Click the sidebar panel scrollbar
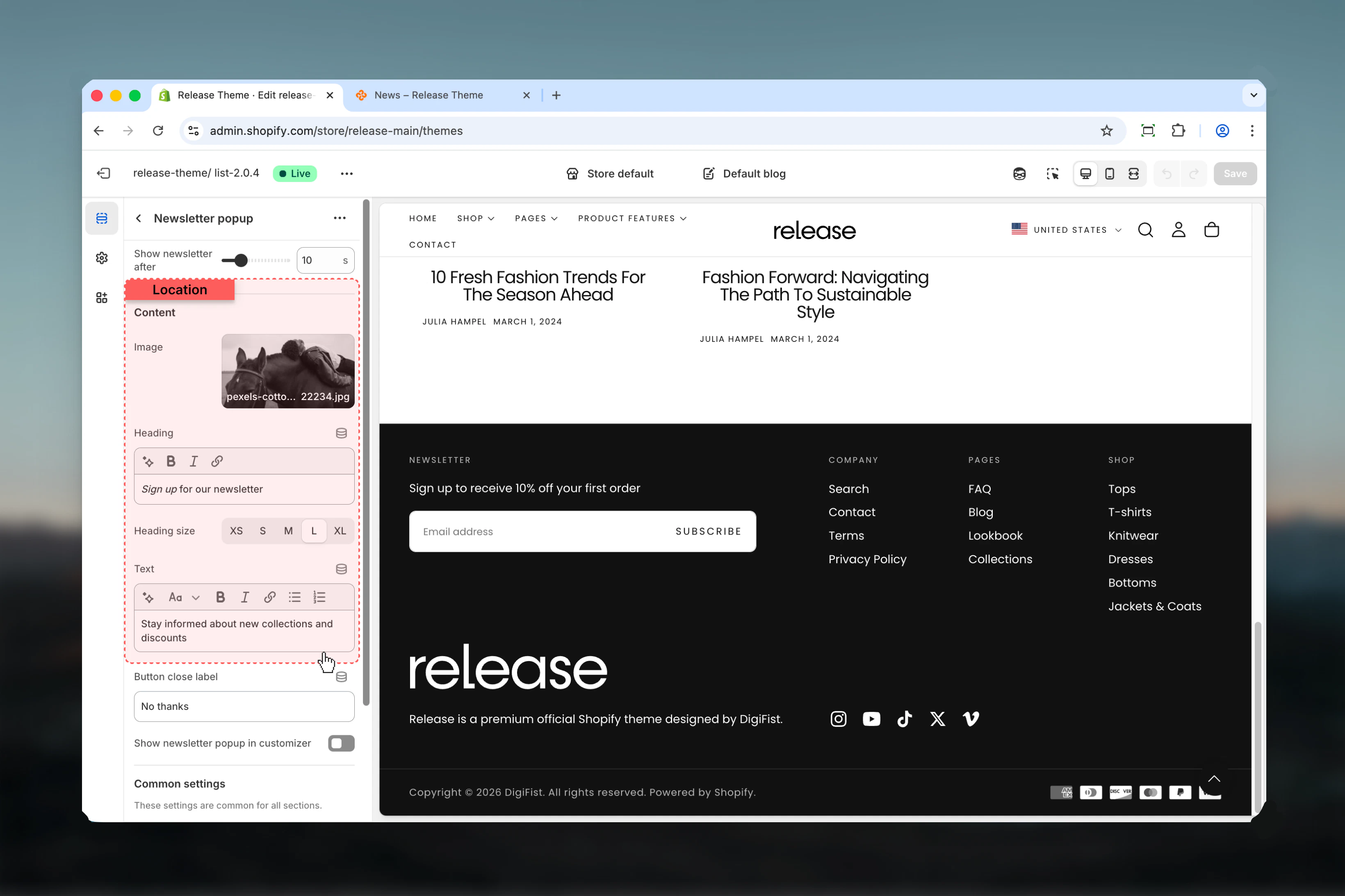The height and width of the screenshot is (896, 1345). [x=367, y=453]
